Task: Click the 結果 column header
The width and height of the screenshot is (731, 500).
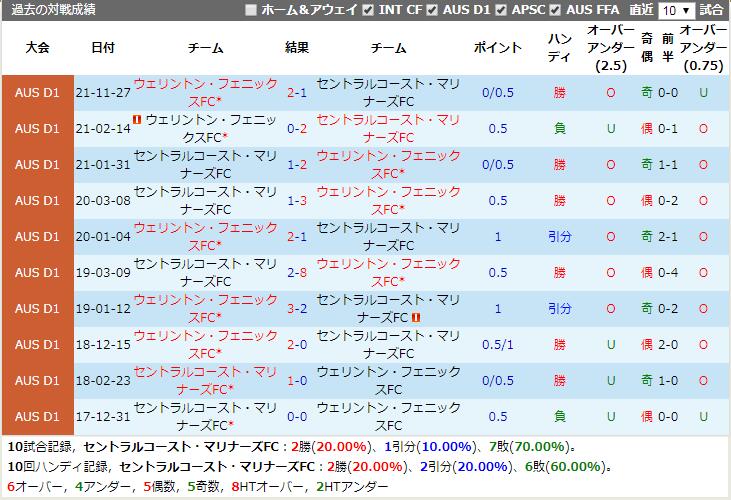Action: pos(297,48)
